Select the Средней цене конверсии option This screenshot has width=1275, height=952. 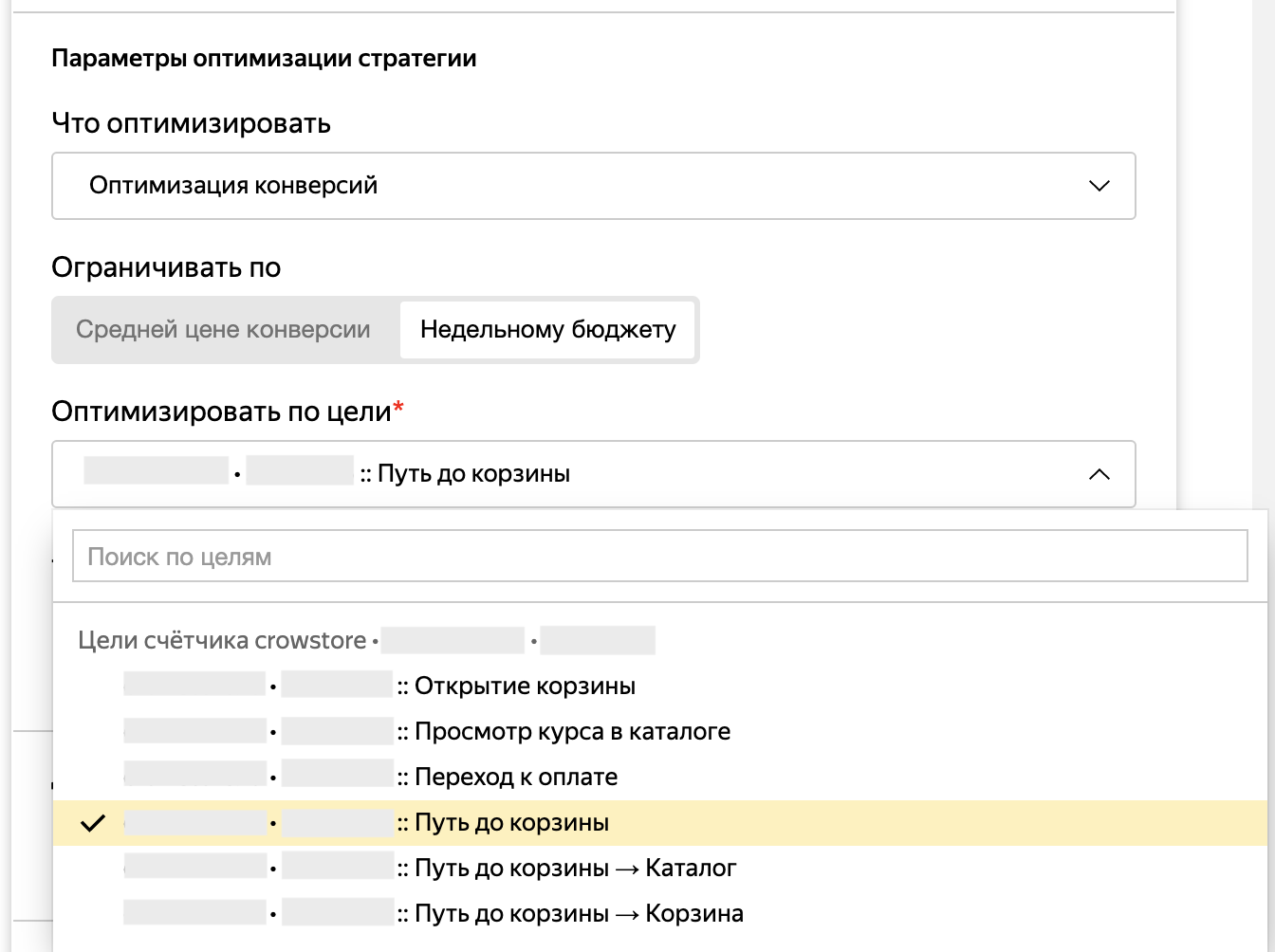[x=224, y=330]
